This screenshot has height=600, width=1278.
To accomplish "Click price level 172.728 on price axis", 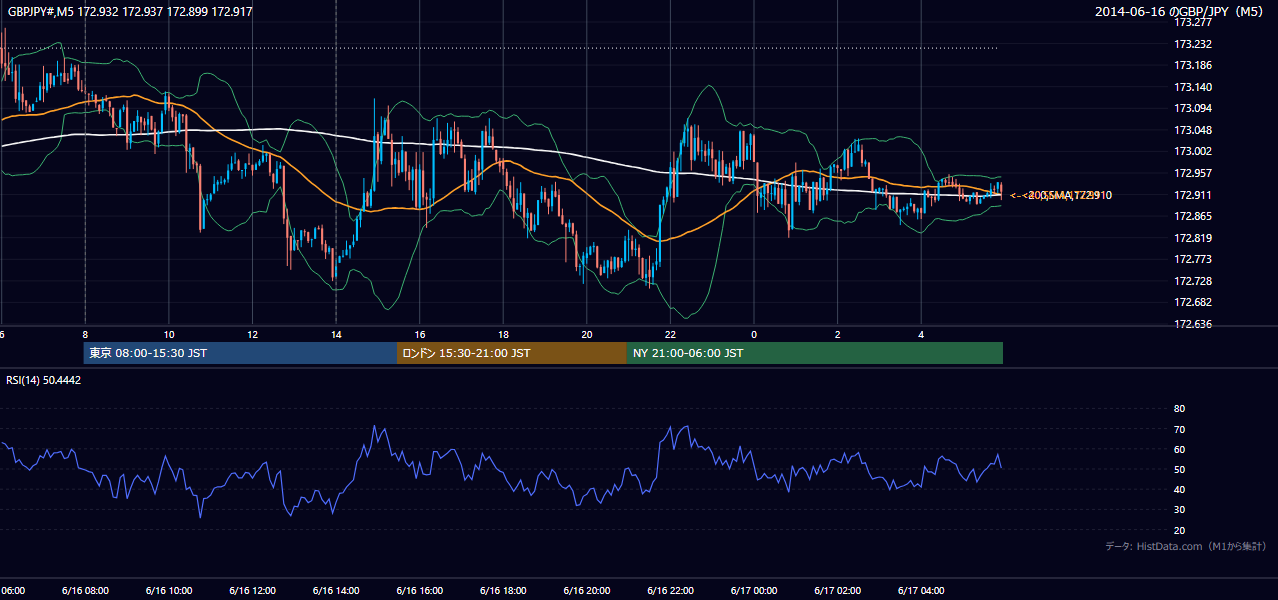I will [1193, 281].
